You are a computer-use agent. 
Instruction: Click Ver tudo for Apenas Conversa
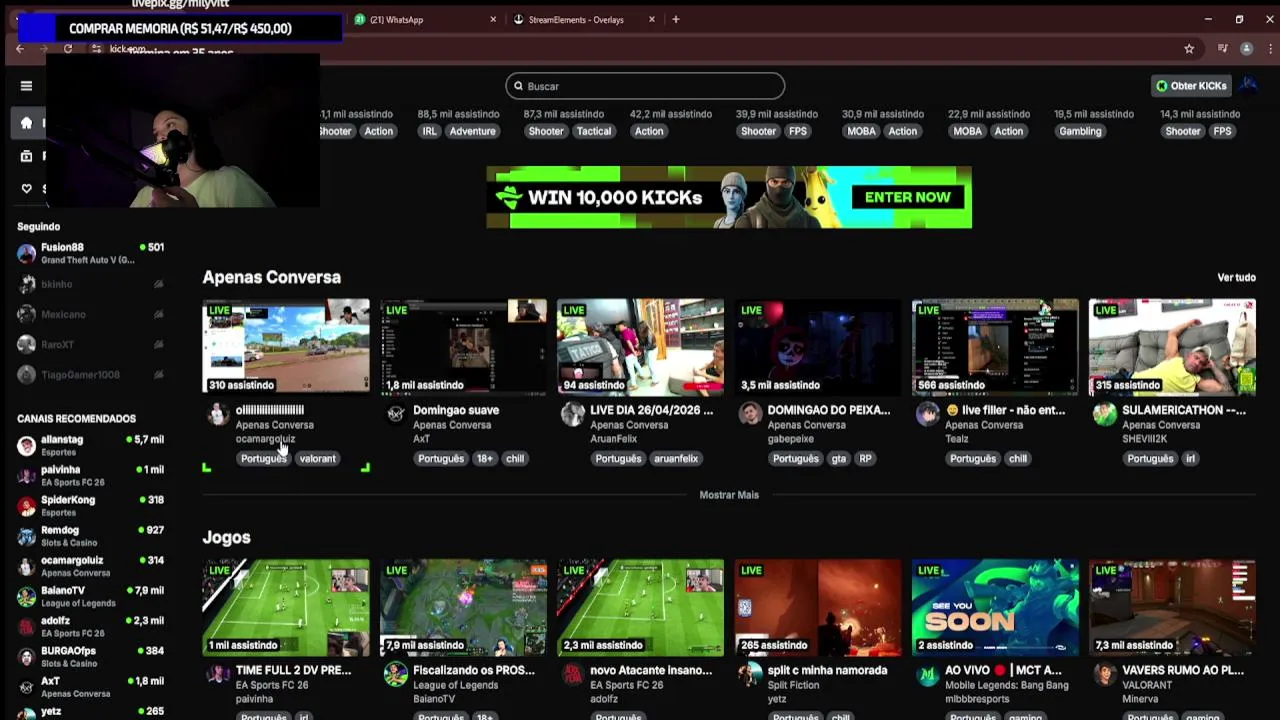(x=1236, y=277)
